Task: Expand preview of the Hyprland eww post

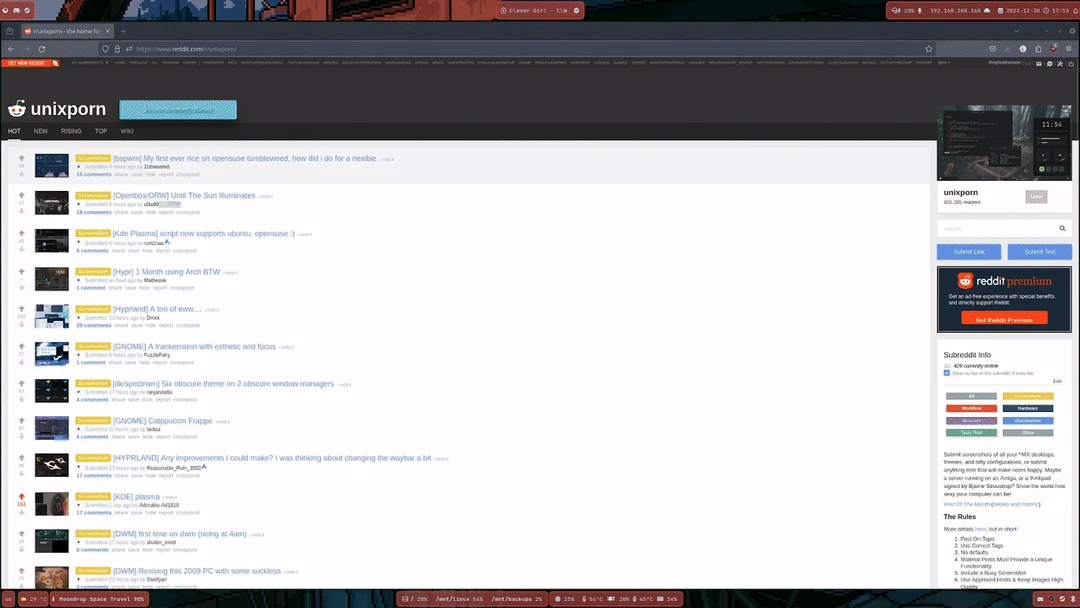Action: 79,318
